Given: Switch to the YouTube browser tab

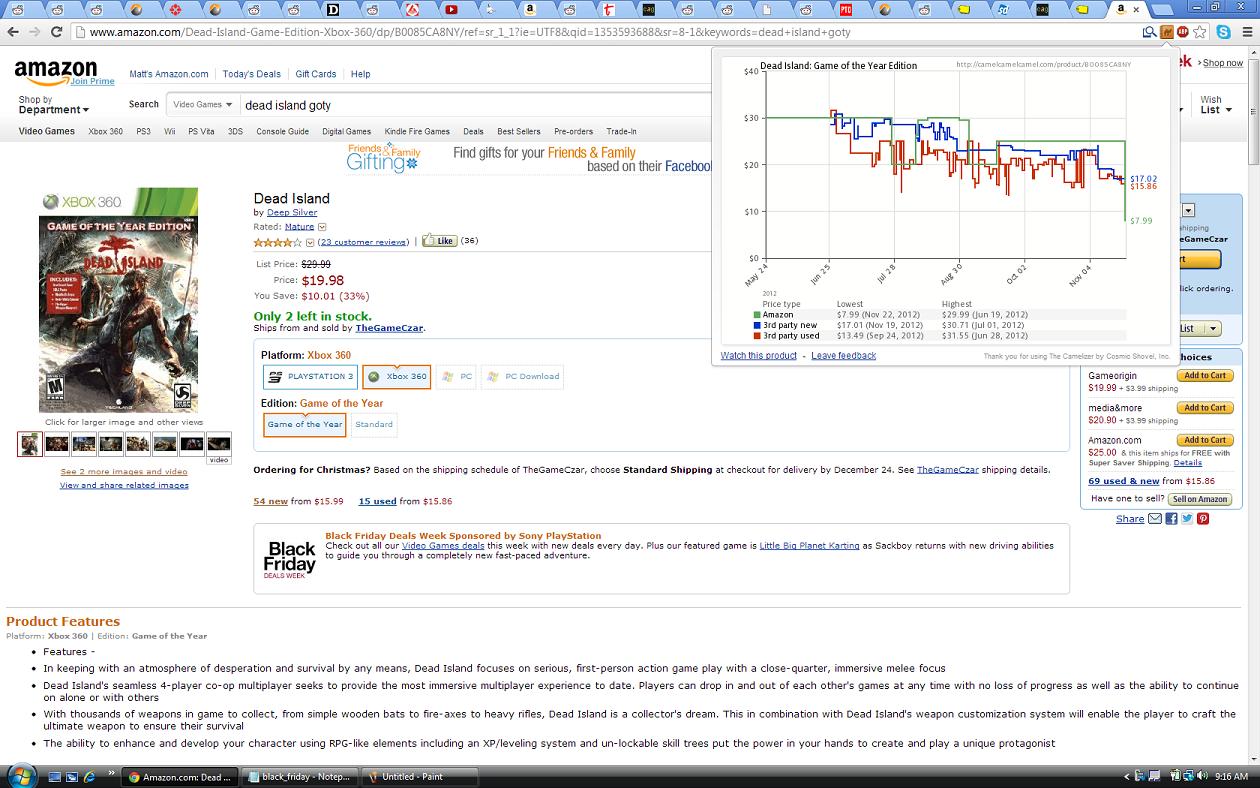Looking at the screenshot, I should [451, 10].
